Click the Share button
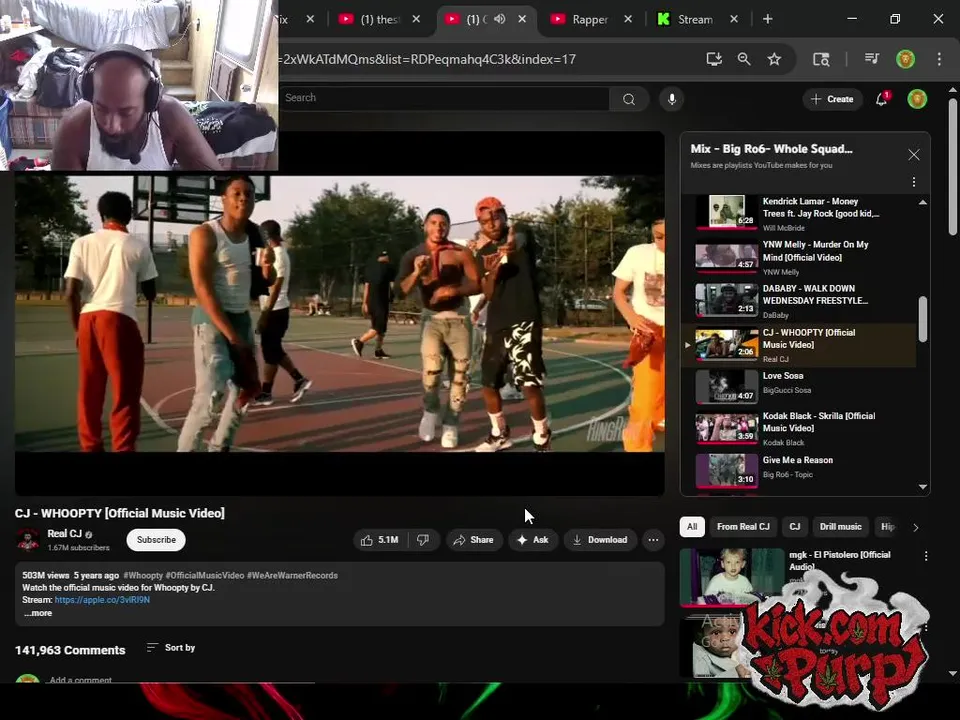The width and height of the screenshot is (960, 720). pyautogui.click(x=473, y=540)
